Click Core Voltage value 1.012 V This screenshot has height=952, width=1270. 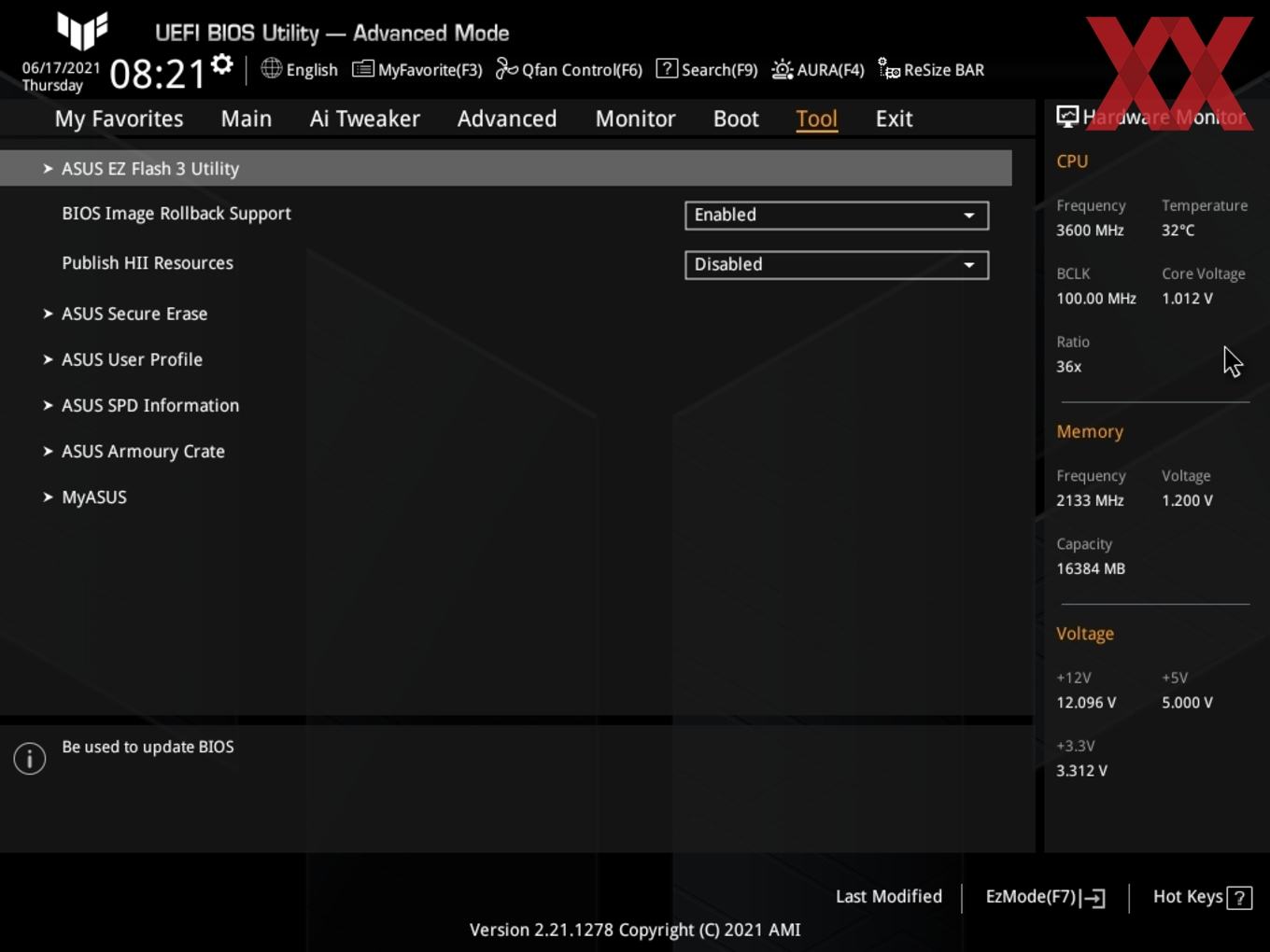point(1187,298)
